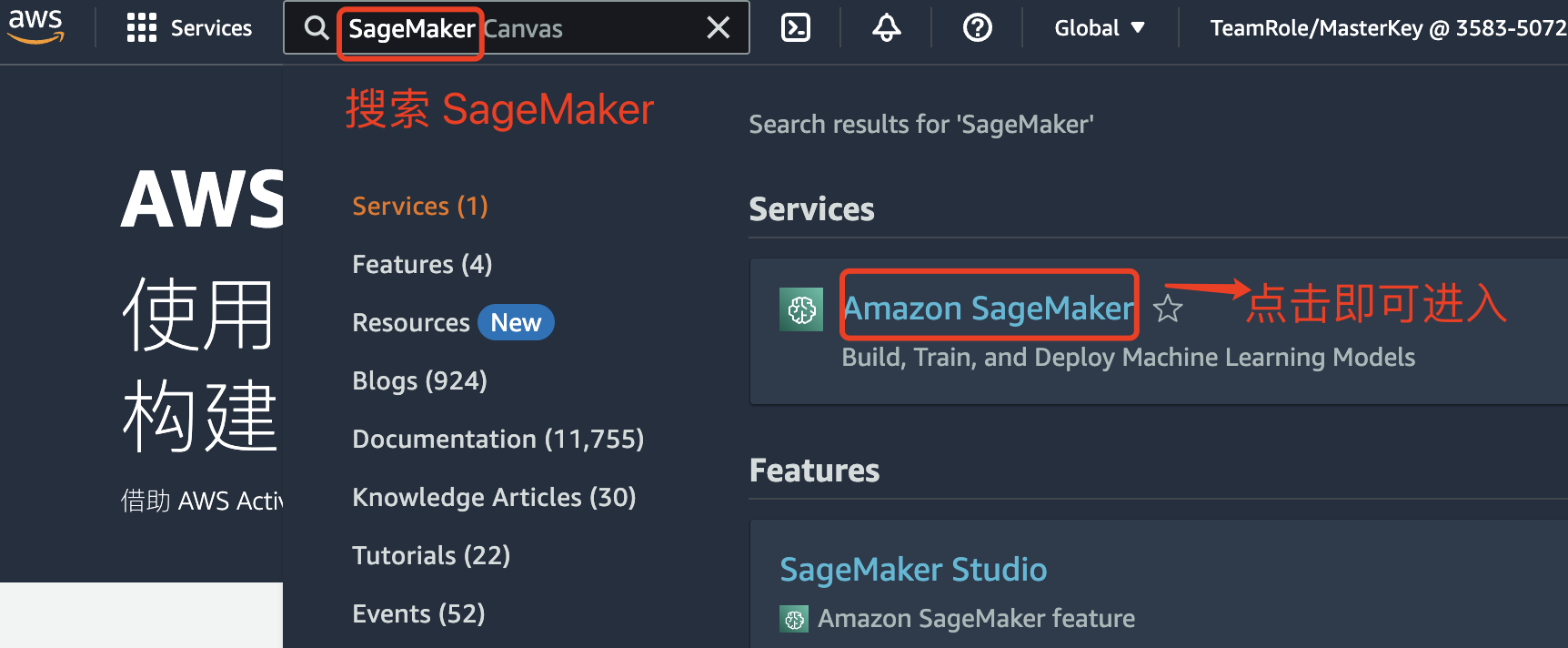Open the SageMaker Studio feature link

click(x=913, y=570)
